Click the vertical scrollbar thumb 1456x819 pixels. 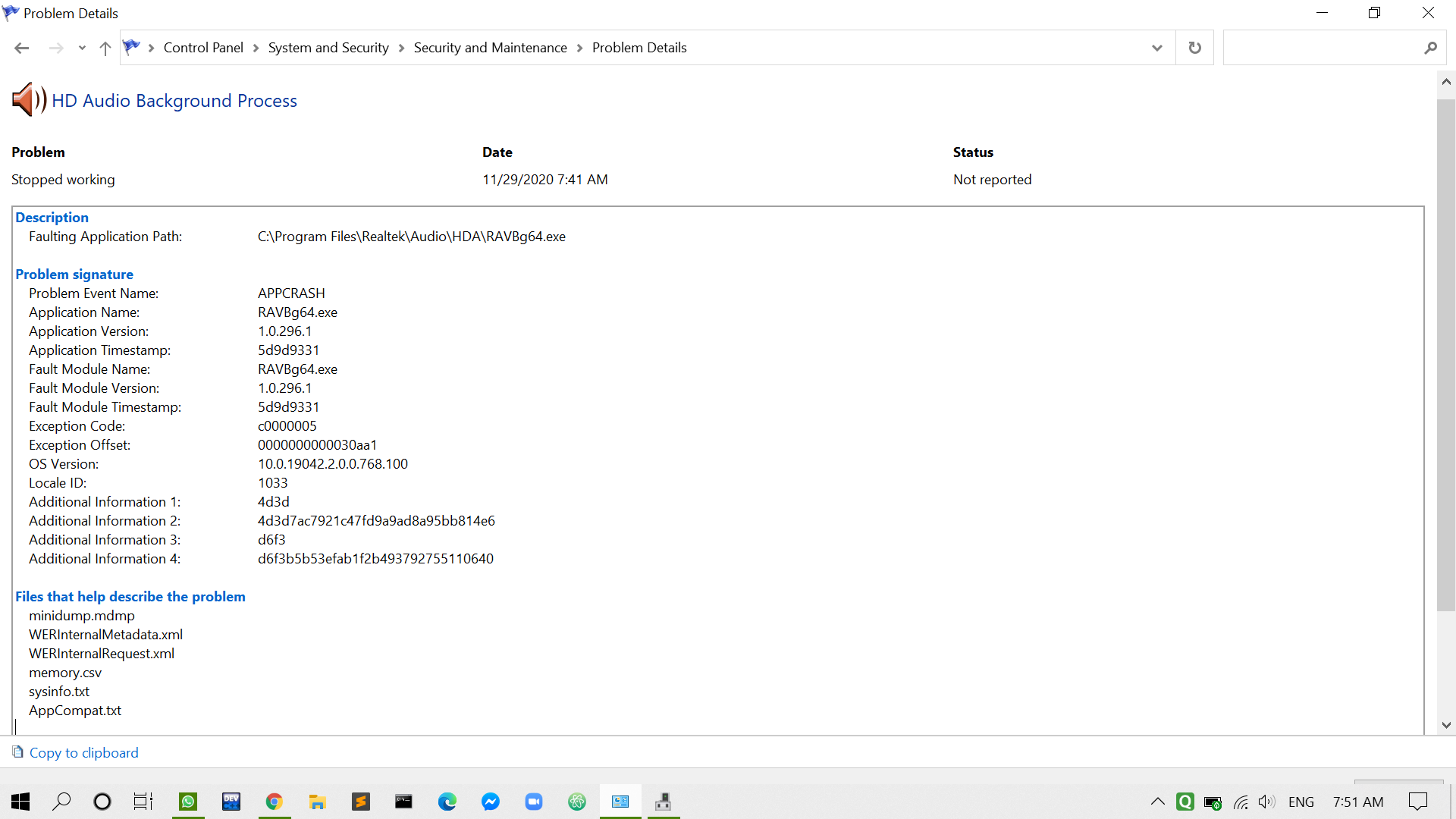point(1446,355)
